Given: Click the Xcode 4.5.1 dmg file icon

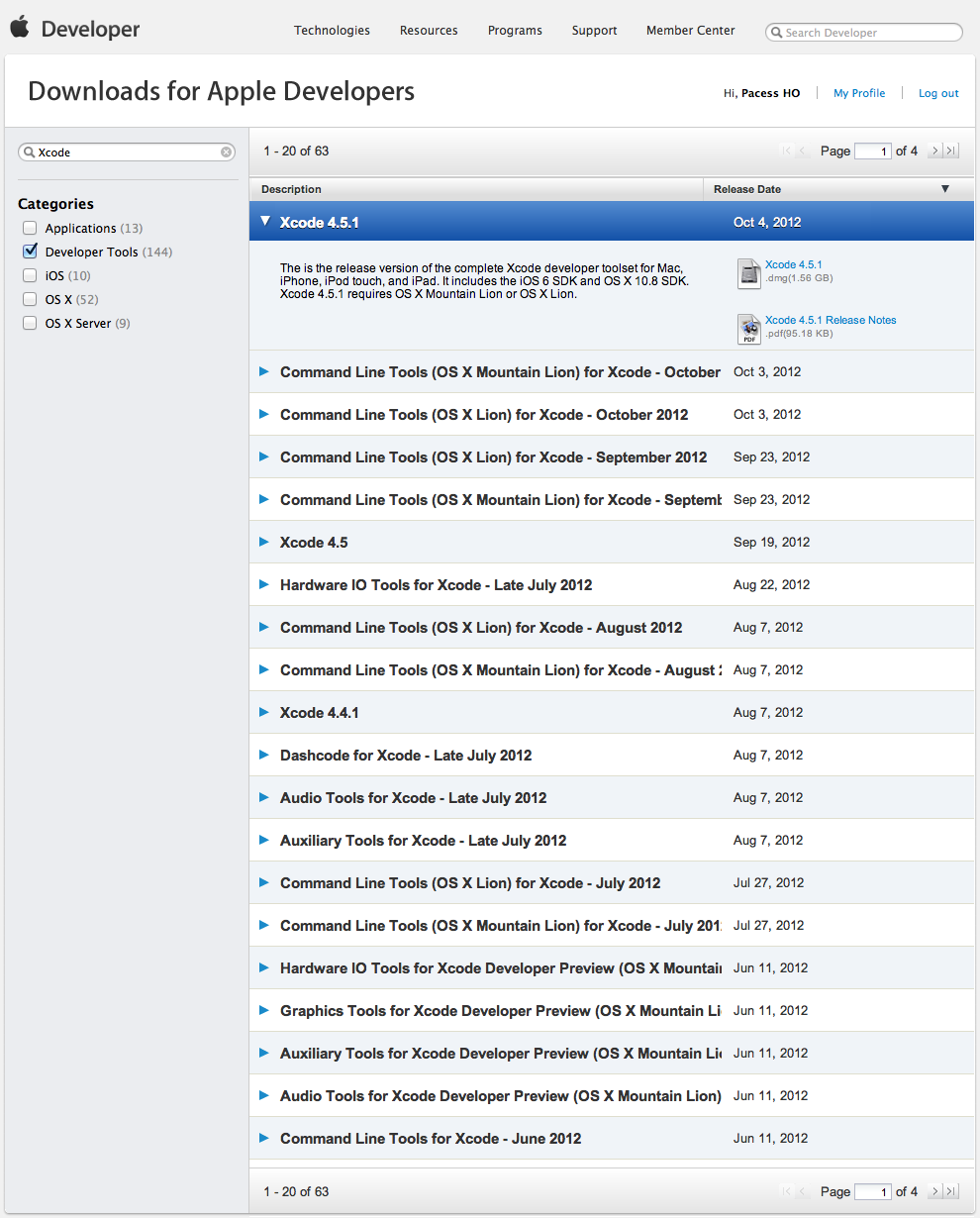Looking at the screenshot, I should [749, 273].
